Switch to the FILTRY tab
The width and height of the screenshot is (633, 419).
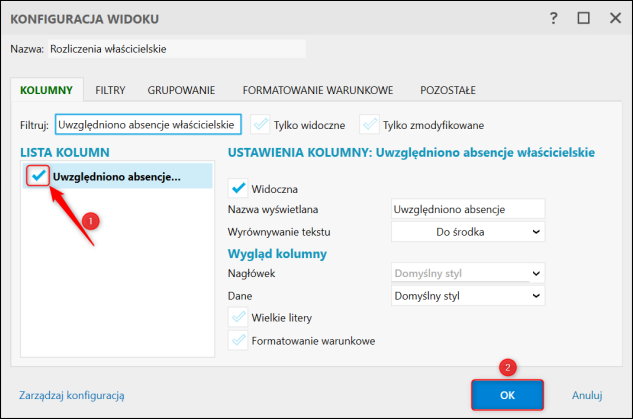pos(110,90)
